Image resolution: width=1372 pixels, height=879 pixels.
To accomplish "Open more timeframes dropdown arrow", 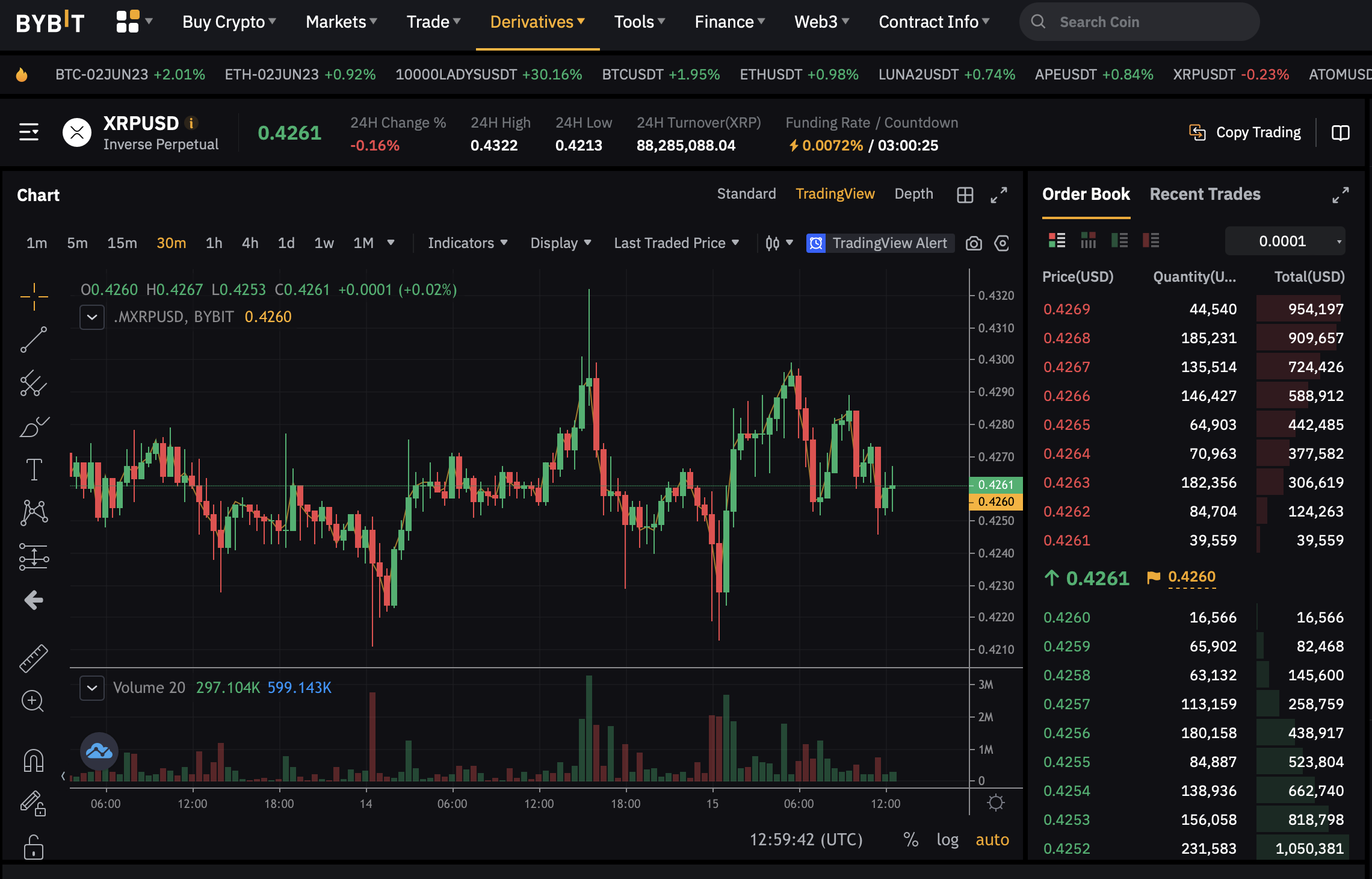I will (391, 243).
